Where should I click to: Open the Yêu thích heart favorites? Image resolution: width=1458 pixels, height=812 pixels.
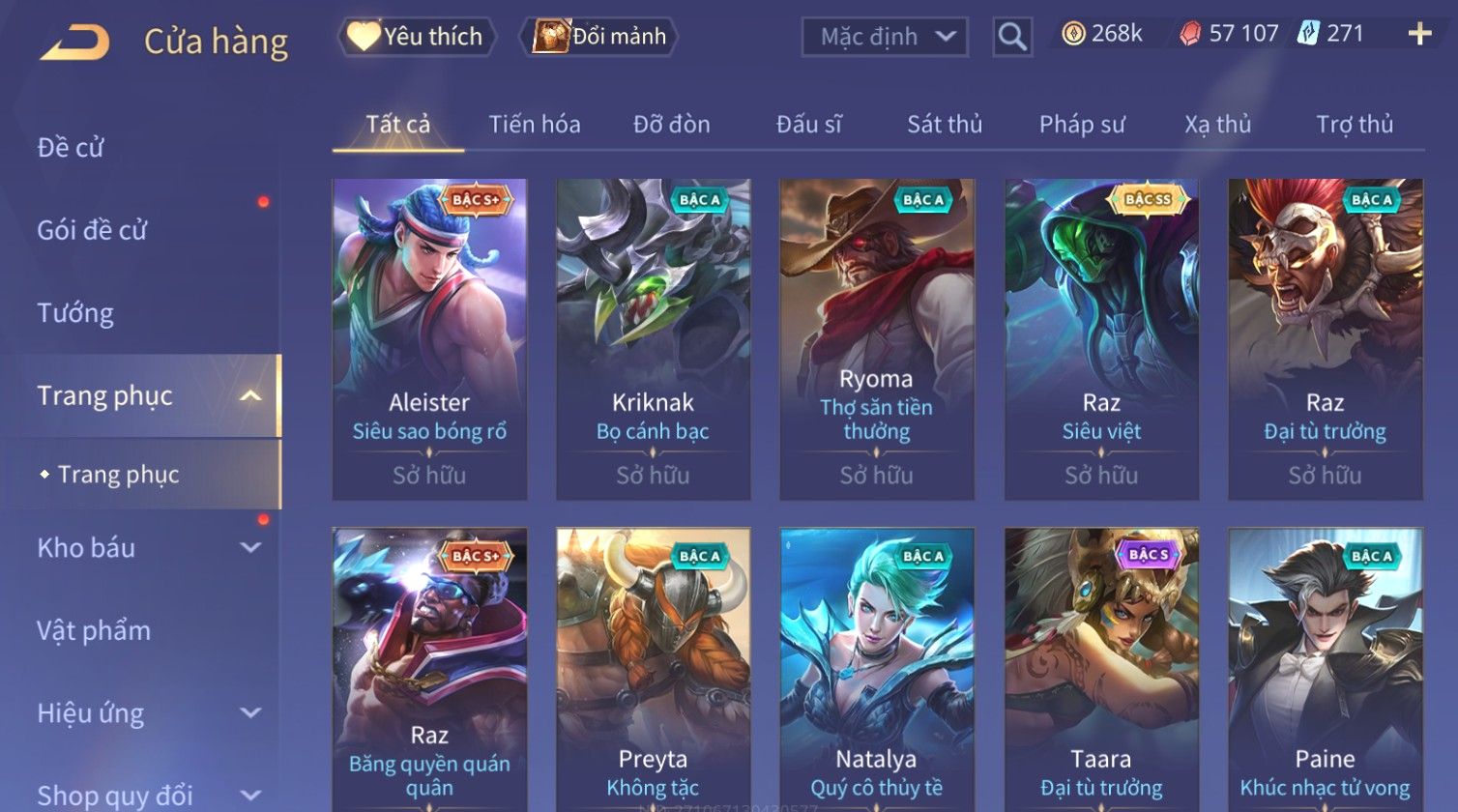pos(417,37)
